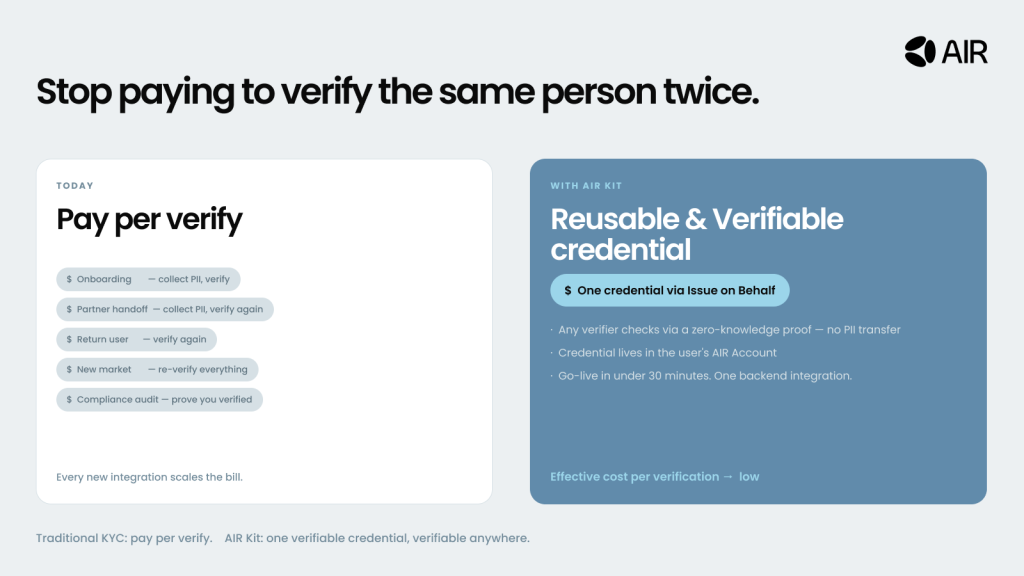Select the Onboarding collect PII pill
Image resolution: width=1024 pixels, height=576 pixels.
click(149, 280)
